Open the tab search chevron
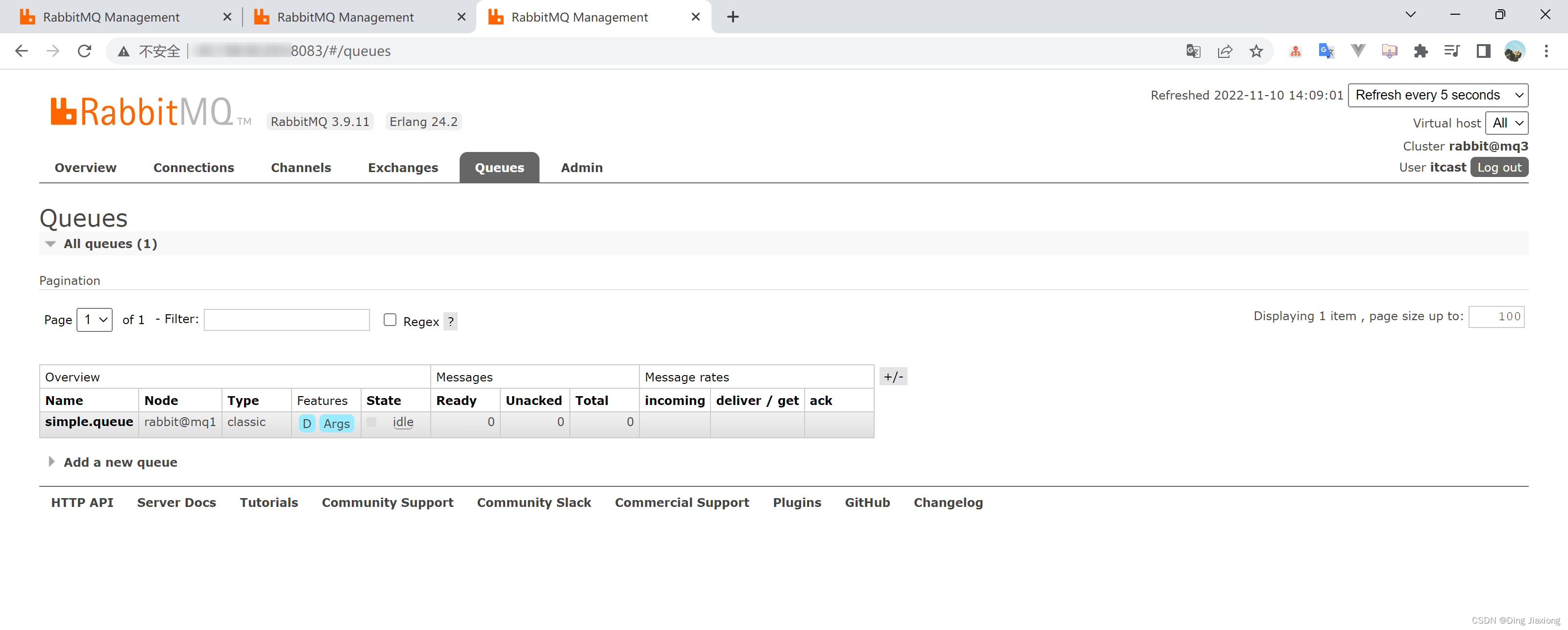The width and height of the screenshot is (1568, 630). point(1410,15)
